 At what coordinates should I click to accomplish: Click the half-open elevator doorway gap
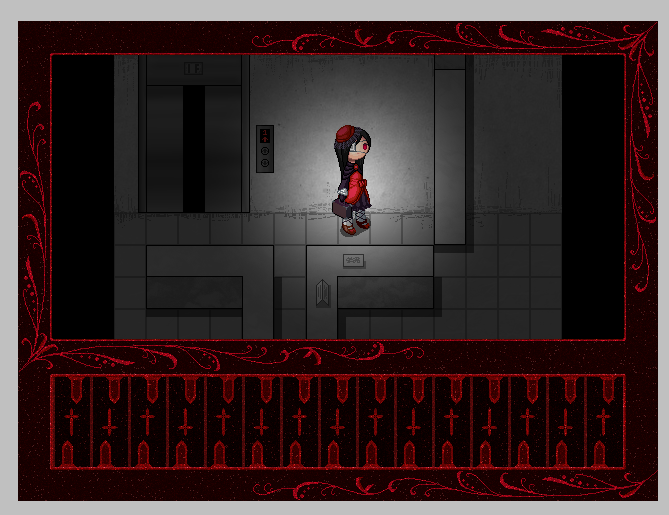pyautogui.click(x=194, y=148)
